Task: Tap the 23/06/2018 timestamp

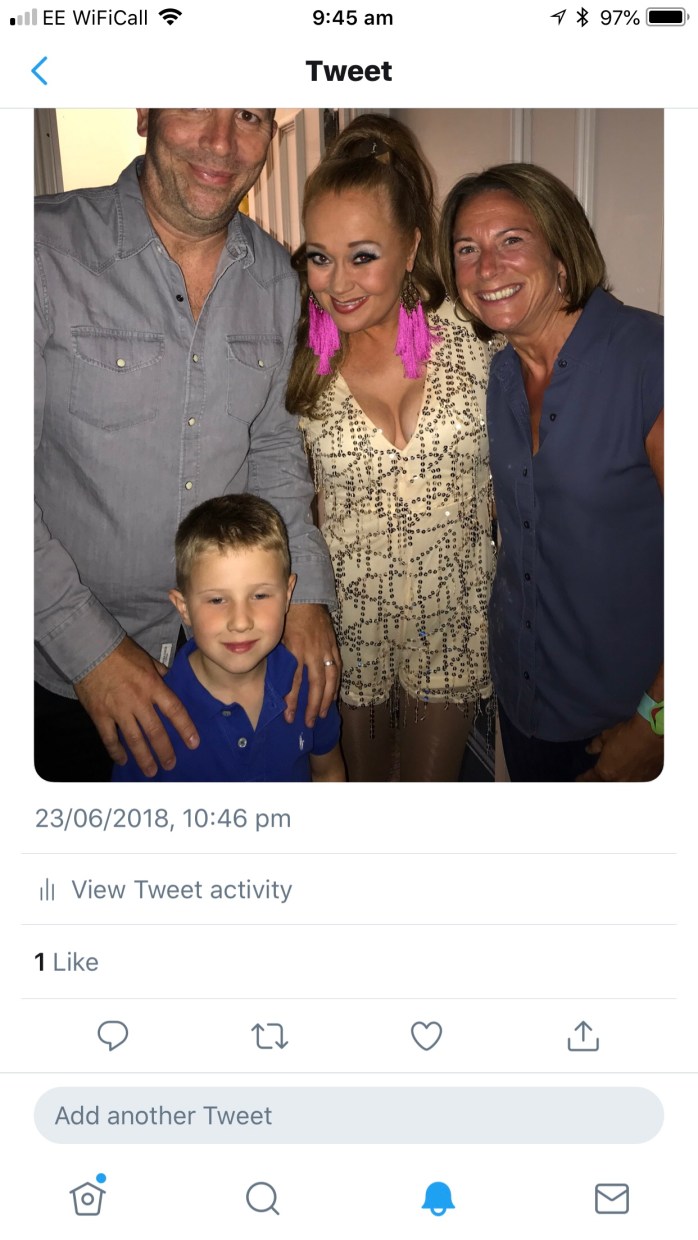Action: point(163,819)
